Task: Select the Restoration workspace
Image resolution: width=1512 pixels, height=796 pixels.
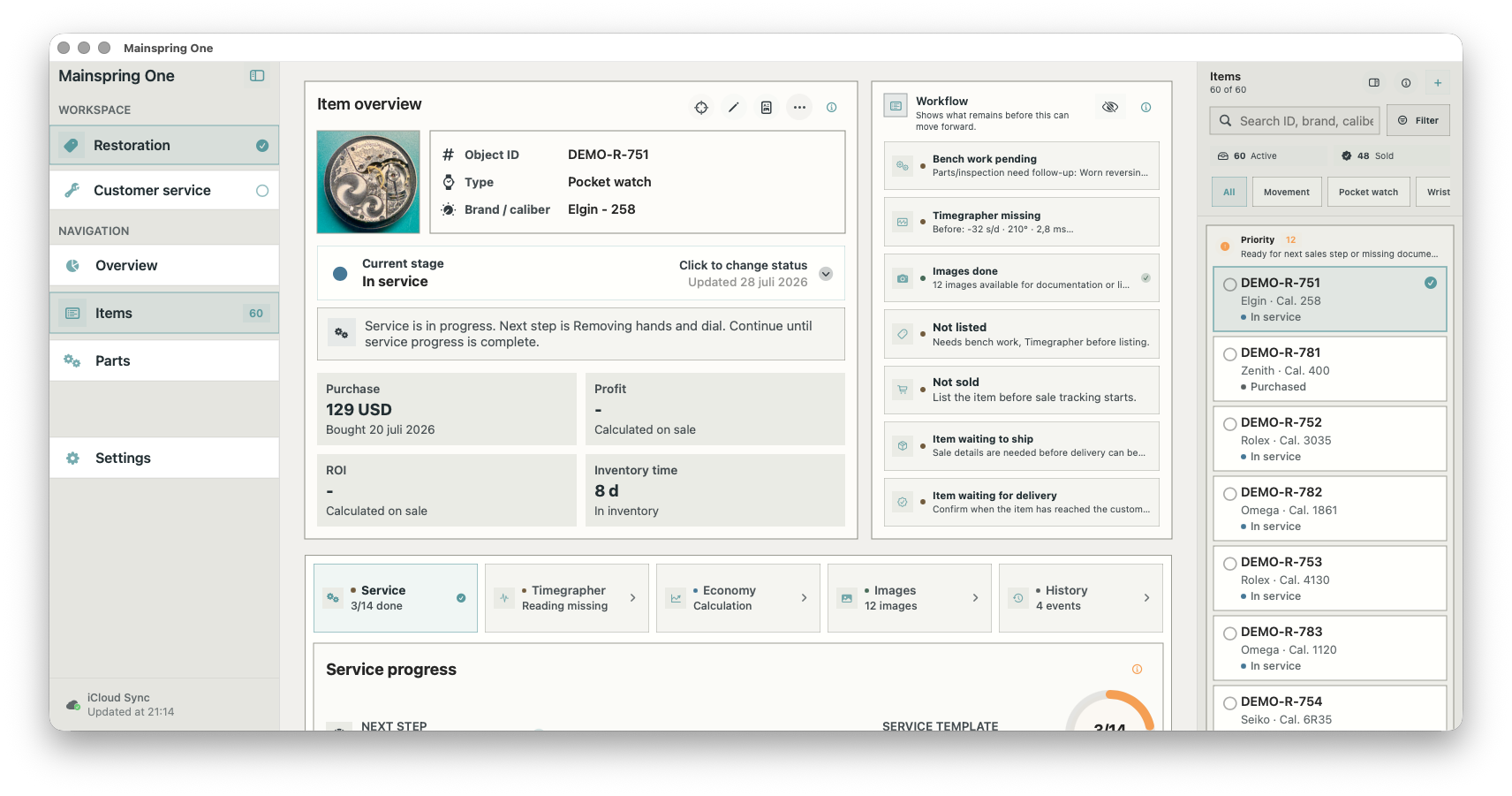Action: click(x=164, y=146)
